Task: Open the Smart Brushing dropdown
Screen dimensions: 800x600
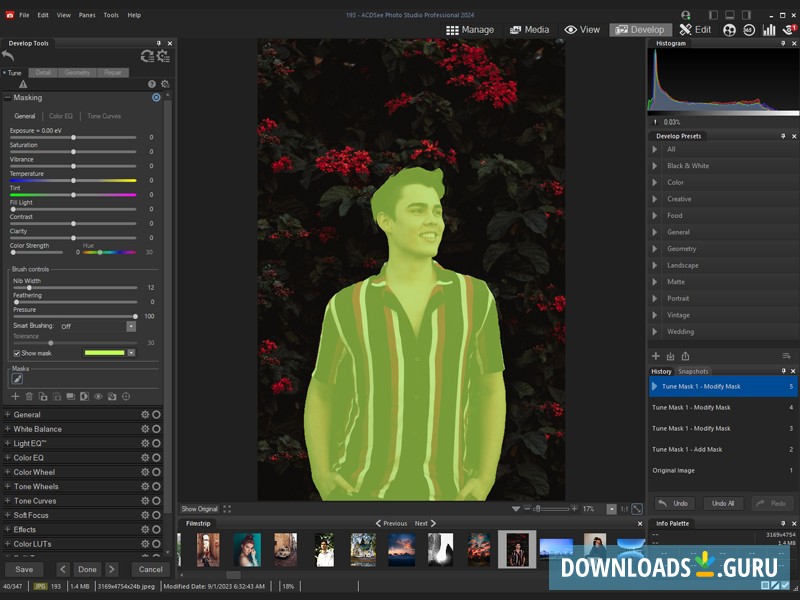Action: (130, 326)
